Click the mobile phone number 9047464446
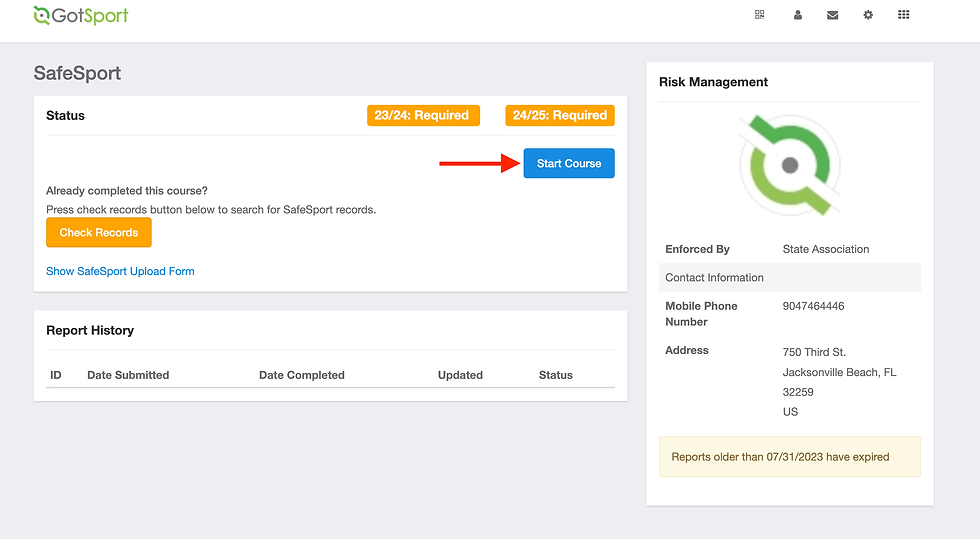The image size is (980, 539). pos(813,306)
